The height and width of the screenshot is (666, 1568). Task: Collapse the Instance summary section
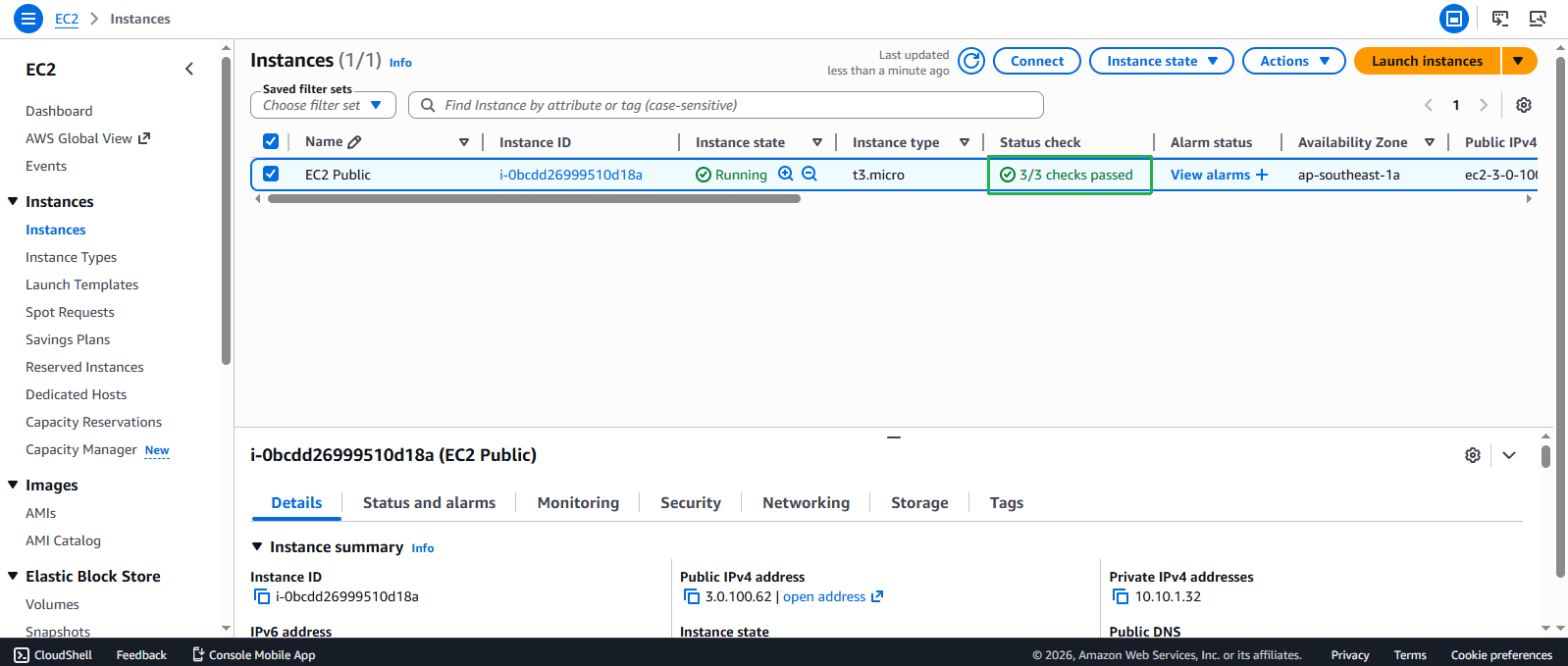pos(257,546)
